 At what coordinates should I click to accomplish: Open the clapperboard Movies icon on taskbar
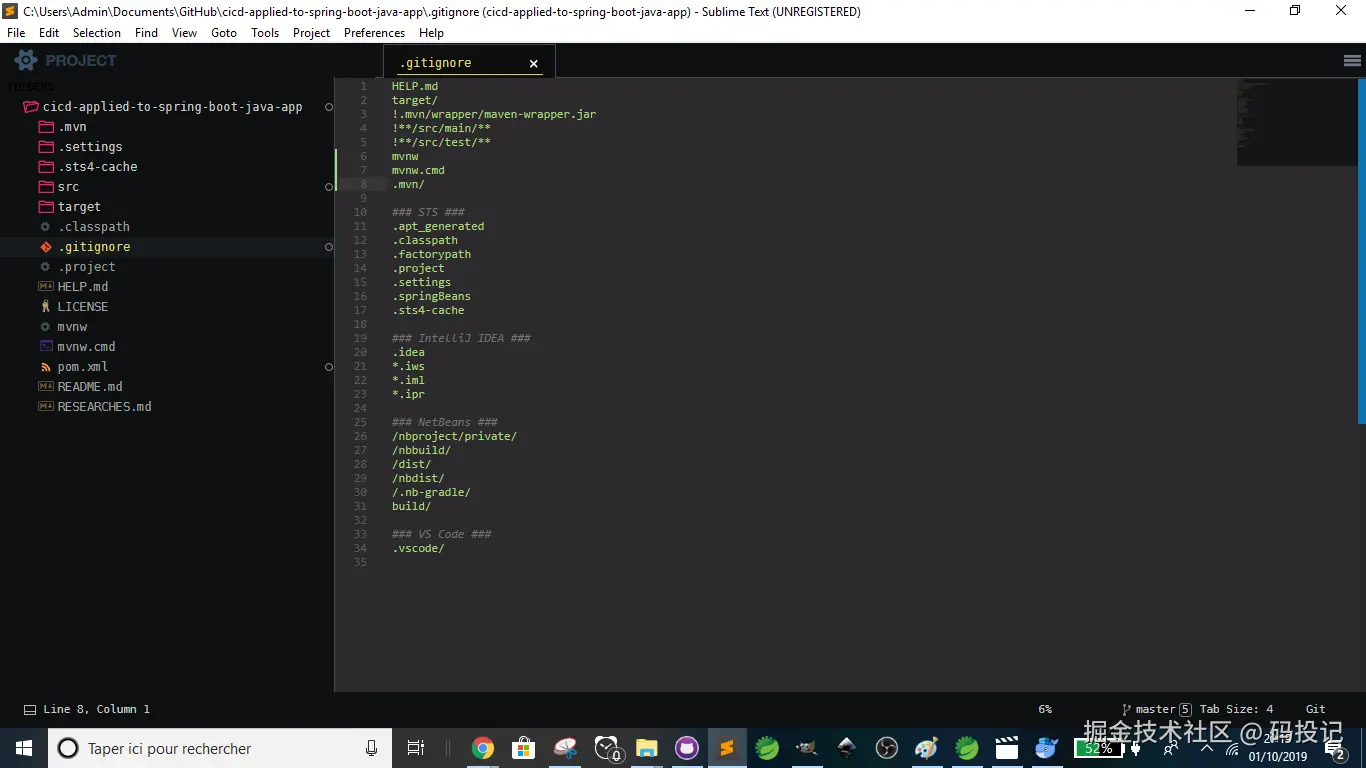tap(1006, 748)
